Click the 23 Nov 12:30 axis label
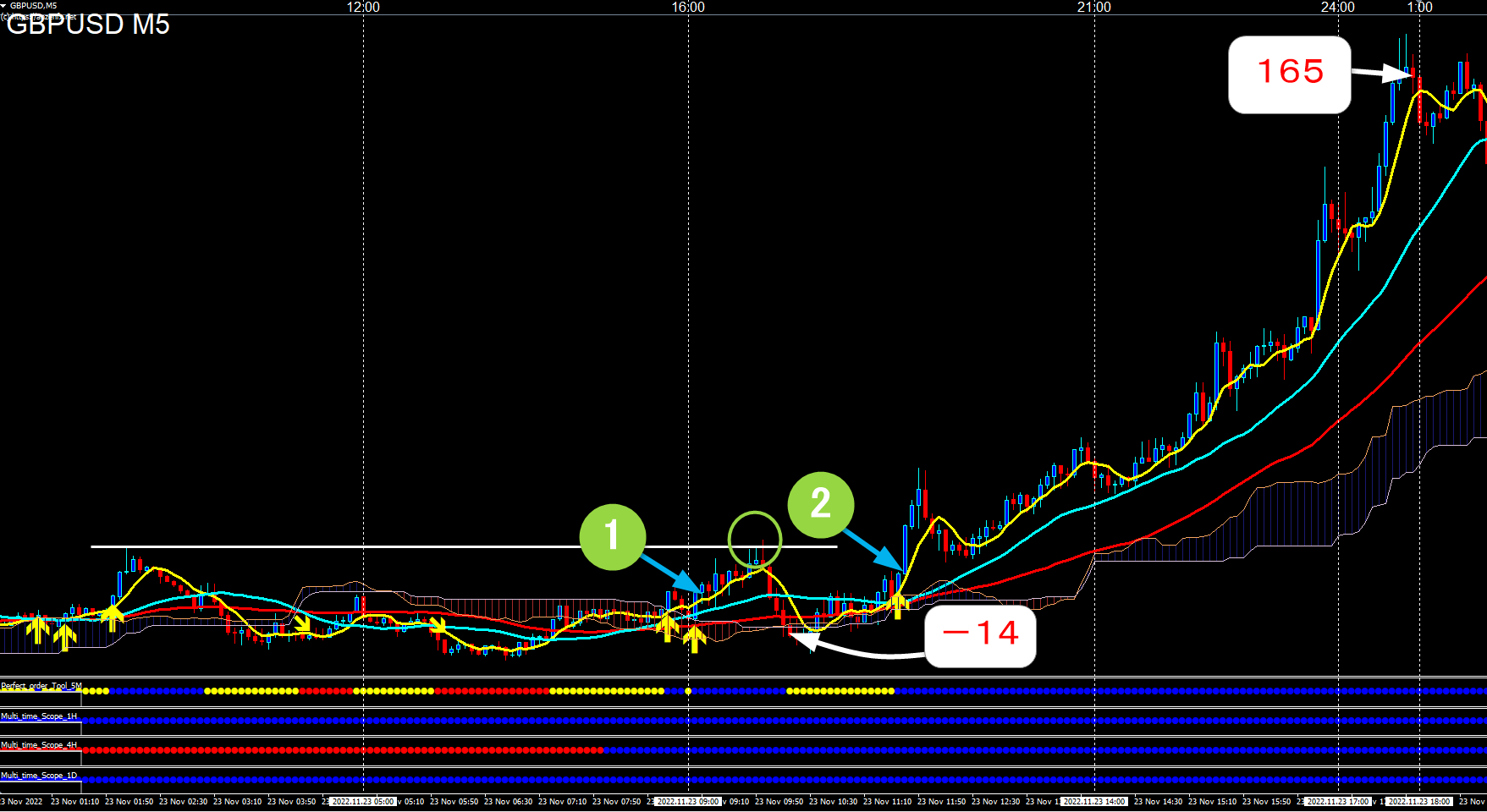This screenshot has height=812, width=1487. pyautogui.click(x=995, y=801)
